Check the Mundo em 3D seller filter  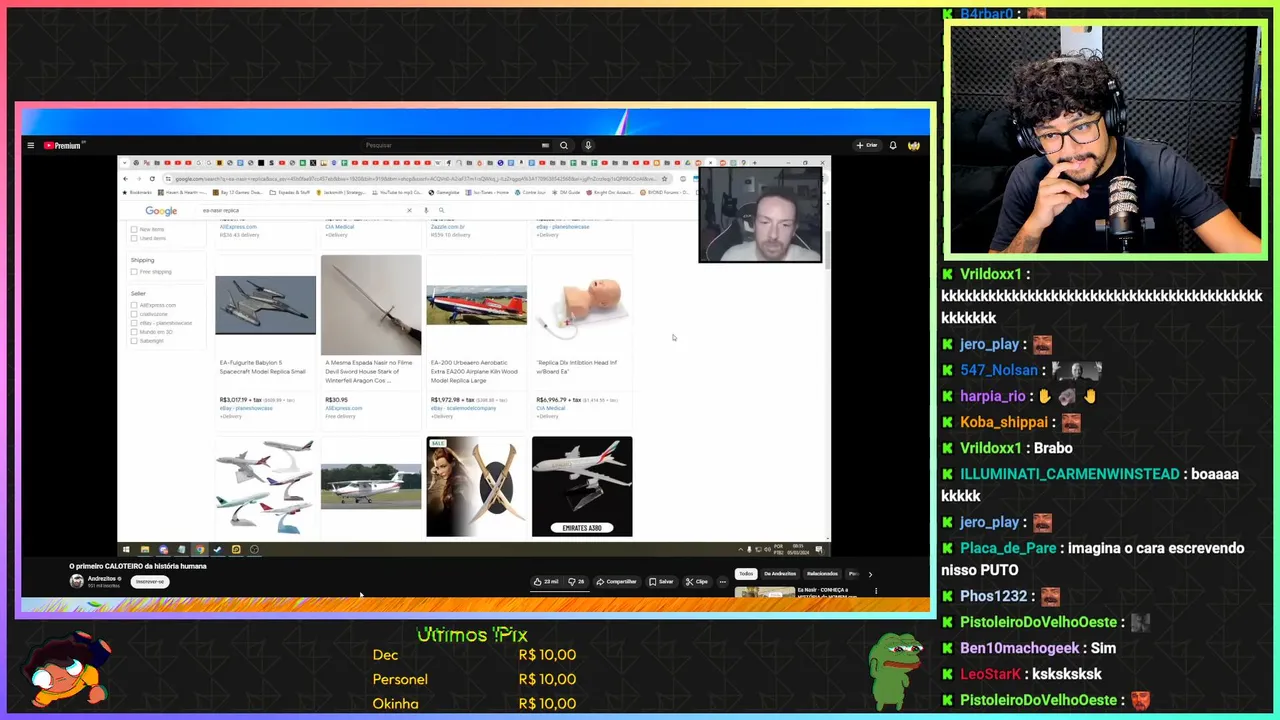click(134, 332)
